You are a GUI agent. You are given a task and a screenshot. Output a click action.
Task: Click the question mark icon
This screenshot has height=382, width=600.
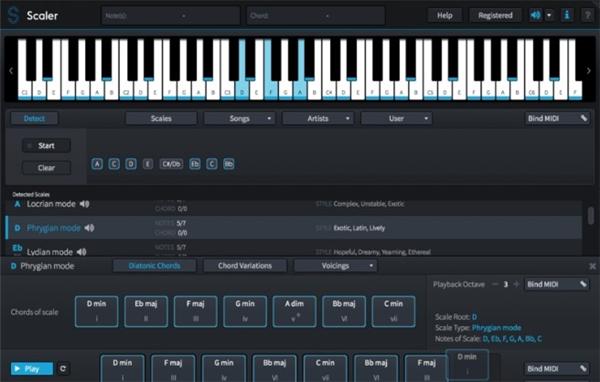[587, 15]
